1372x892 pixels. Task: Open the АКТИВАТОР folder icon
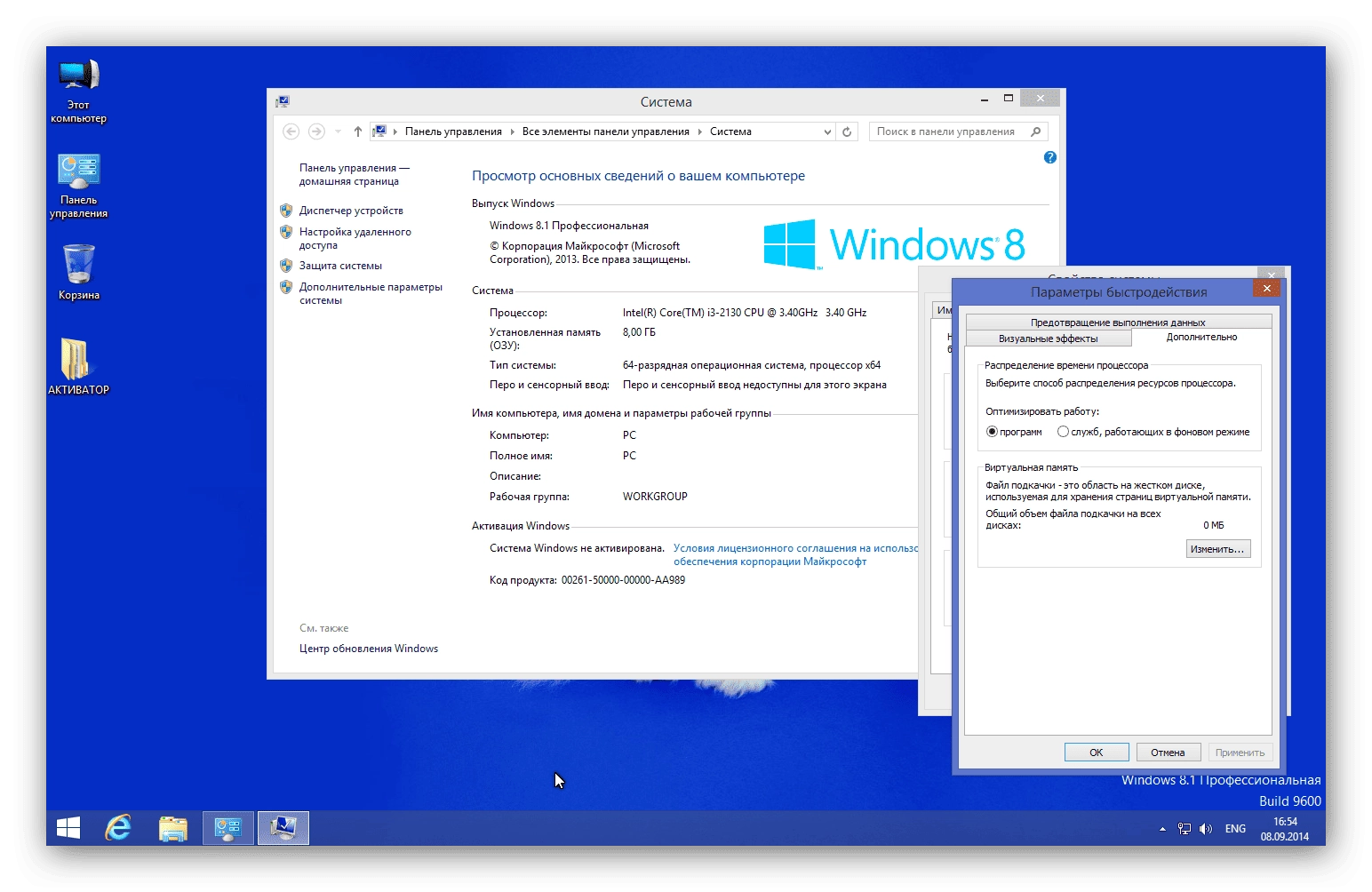coord(78,366)
